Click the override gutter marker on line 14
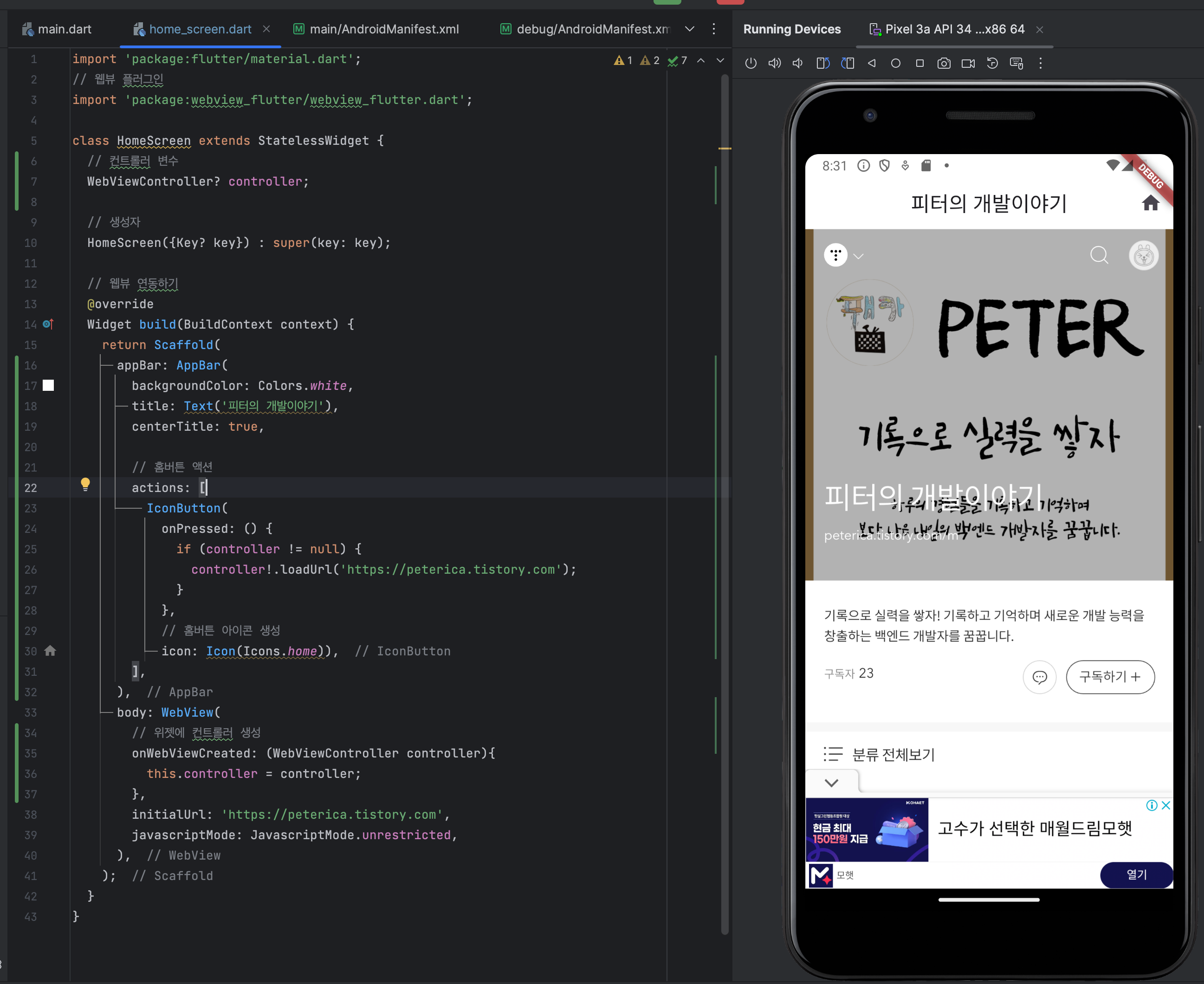The width and height of the screenshot is (1204, 984). [x=48, y=324]
